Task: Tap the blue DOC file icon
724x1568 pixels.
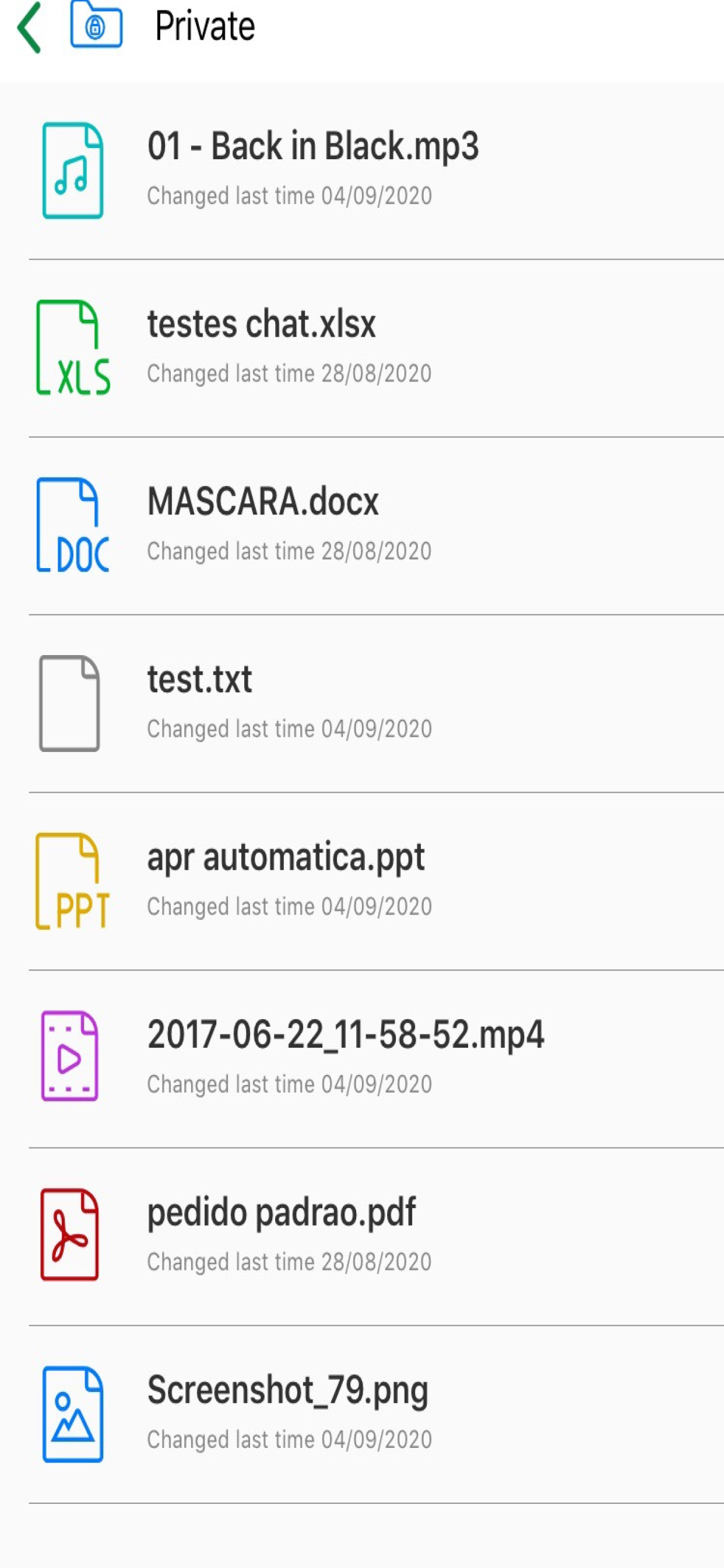Action: [73, 526]
